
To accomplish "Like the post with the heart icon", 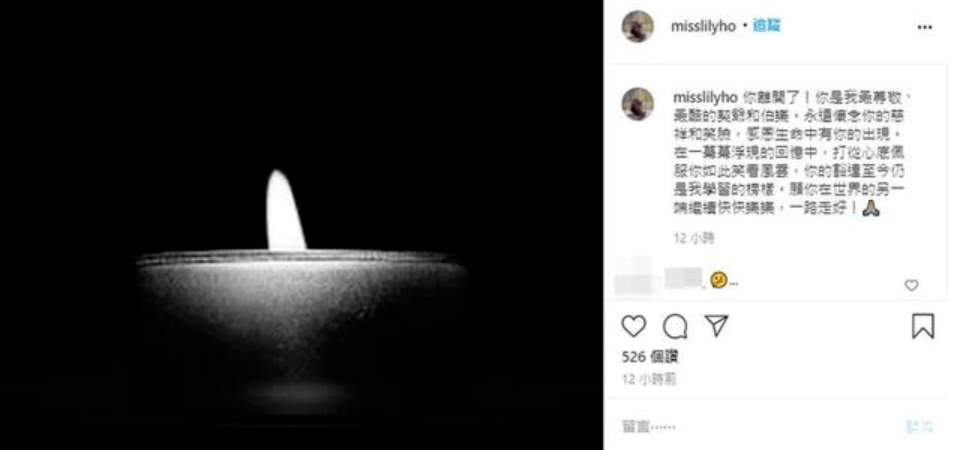I will 634,326.
